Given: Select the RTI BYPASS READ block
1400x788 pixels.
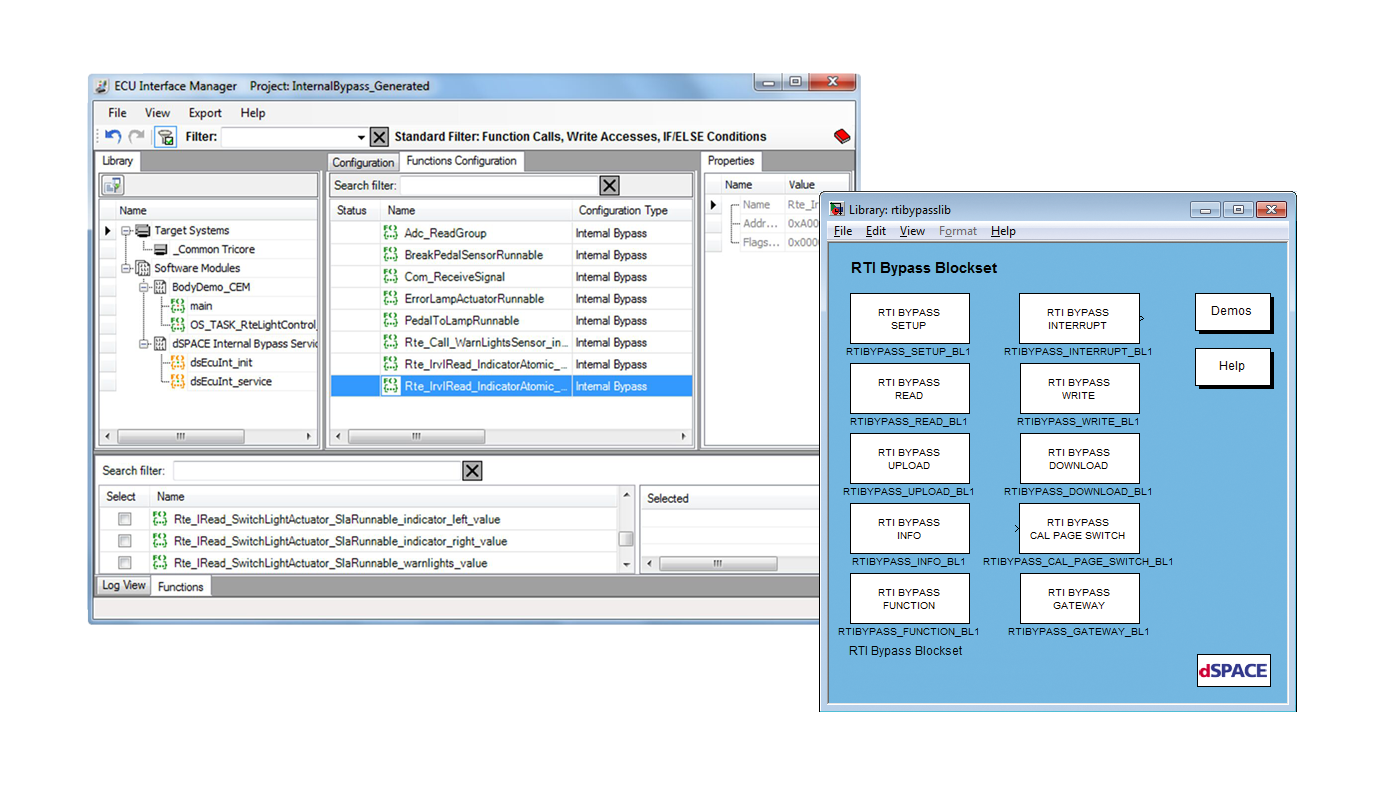Looking at the screenshot, I should pos(909,389).
